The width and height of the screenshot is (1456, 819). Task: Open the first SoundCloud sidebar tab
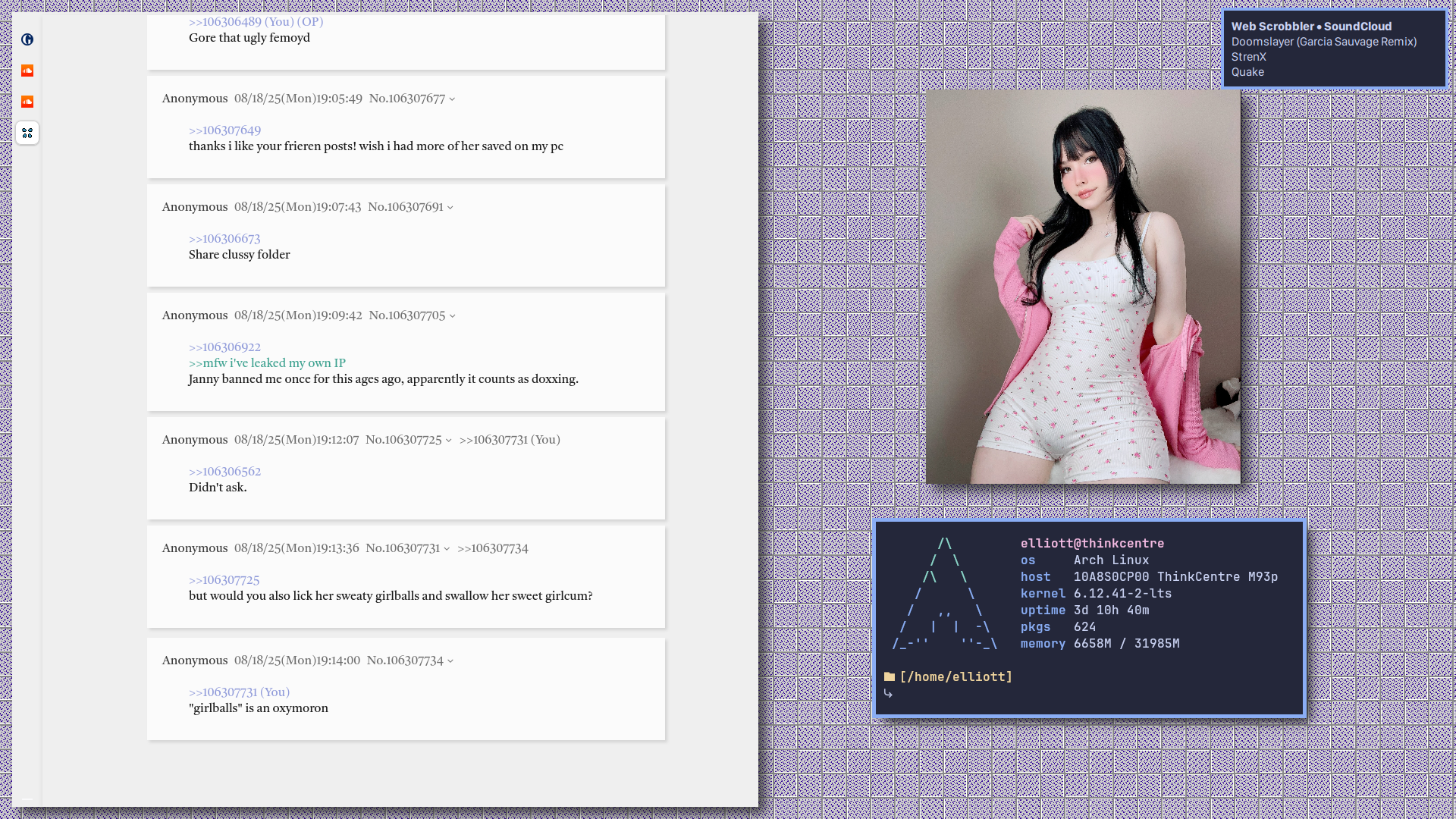pos(27,71)
